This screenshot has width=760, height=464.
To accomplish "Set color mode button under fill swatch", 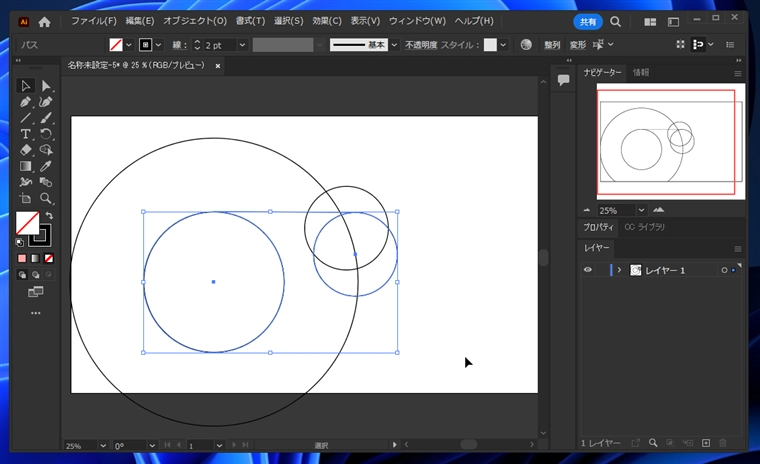I will point(22,258).
